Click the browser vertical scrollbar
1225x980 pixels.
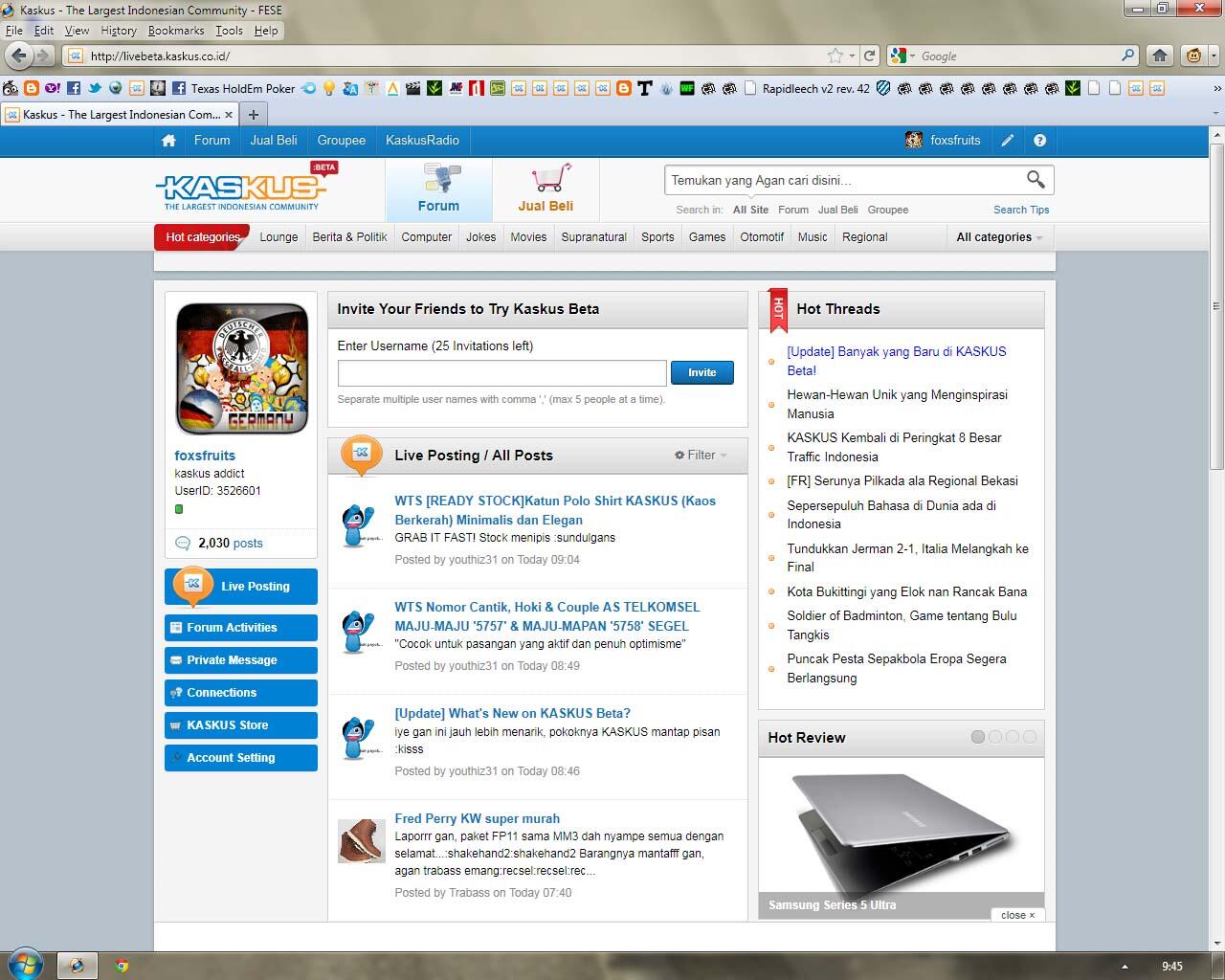click(x=1216, y=306)
